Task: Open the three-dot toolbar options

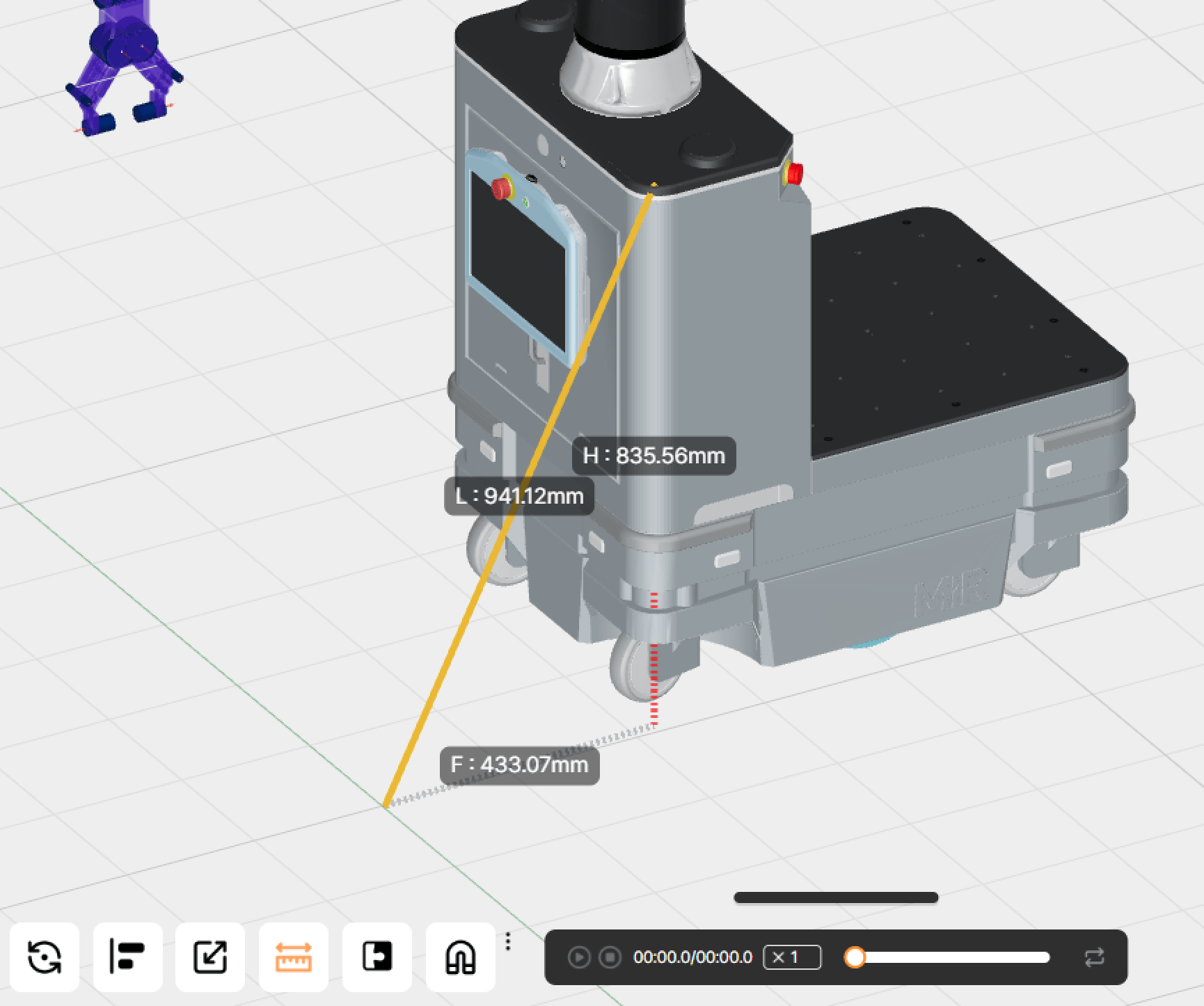Action: tap(508, 941)
